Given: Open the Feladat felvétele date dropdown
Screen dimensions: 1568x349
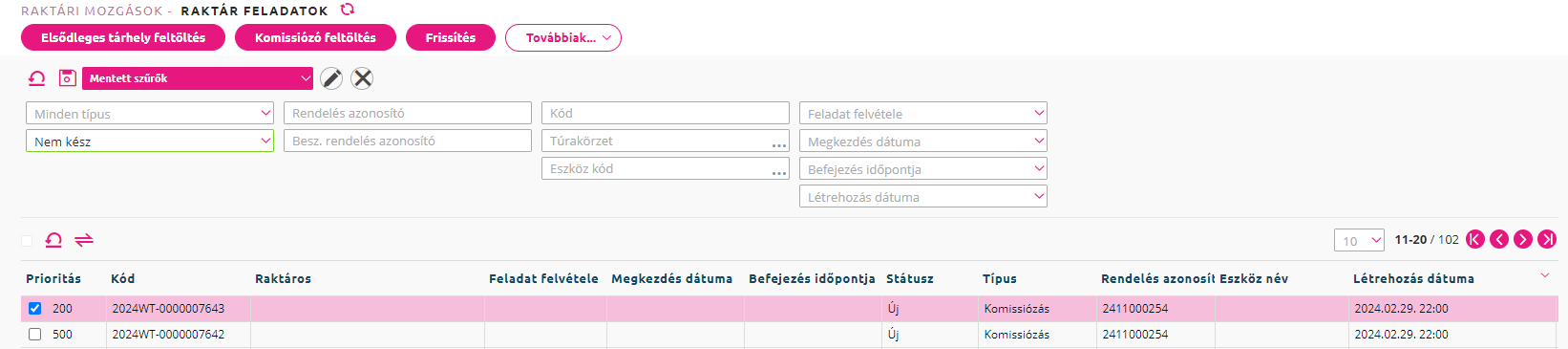Looking at the screenshot, I should (923, 113).
